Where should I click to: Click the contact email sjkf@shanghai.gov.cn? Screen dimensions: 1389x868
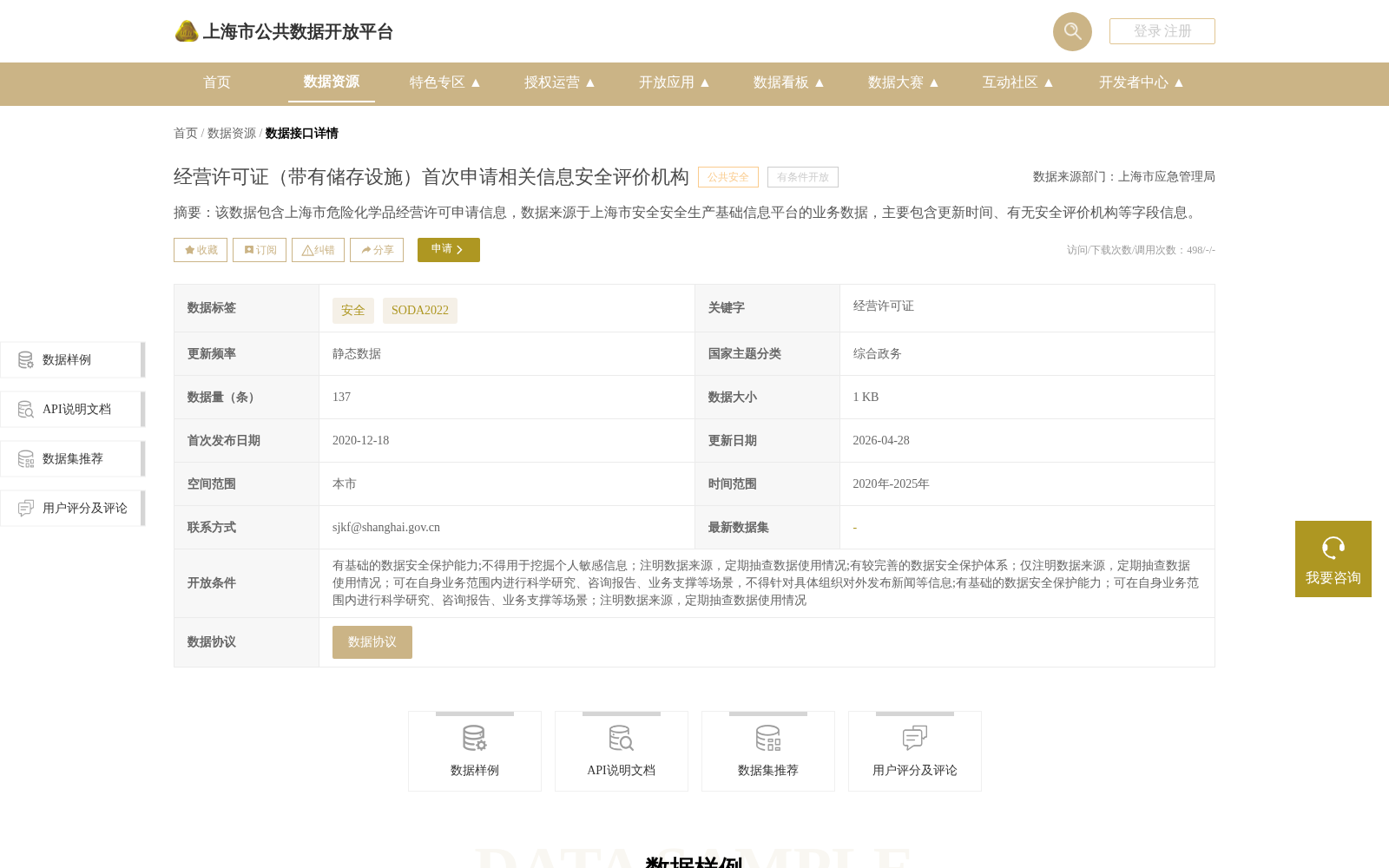pos(386,528)
